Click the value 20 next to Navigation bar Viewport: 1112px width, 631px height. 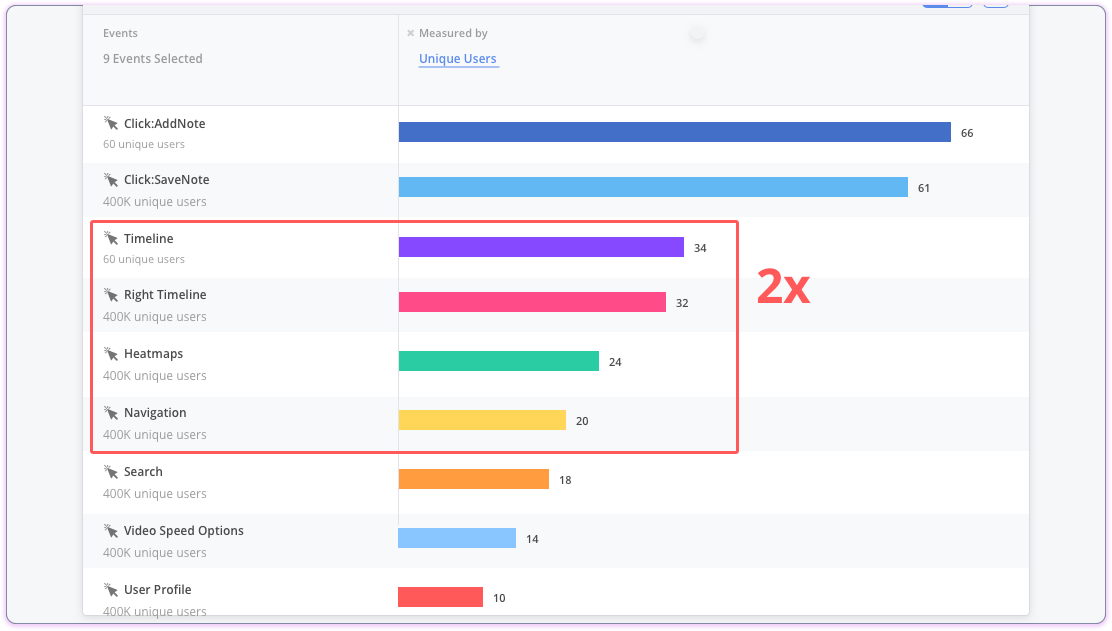pos(582,421)
